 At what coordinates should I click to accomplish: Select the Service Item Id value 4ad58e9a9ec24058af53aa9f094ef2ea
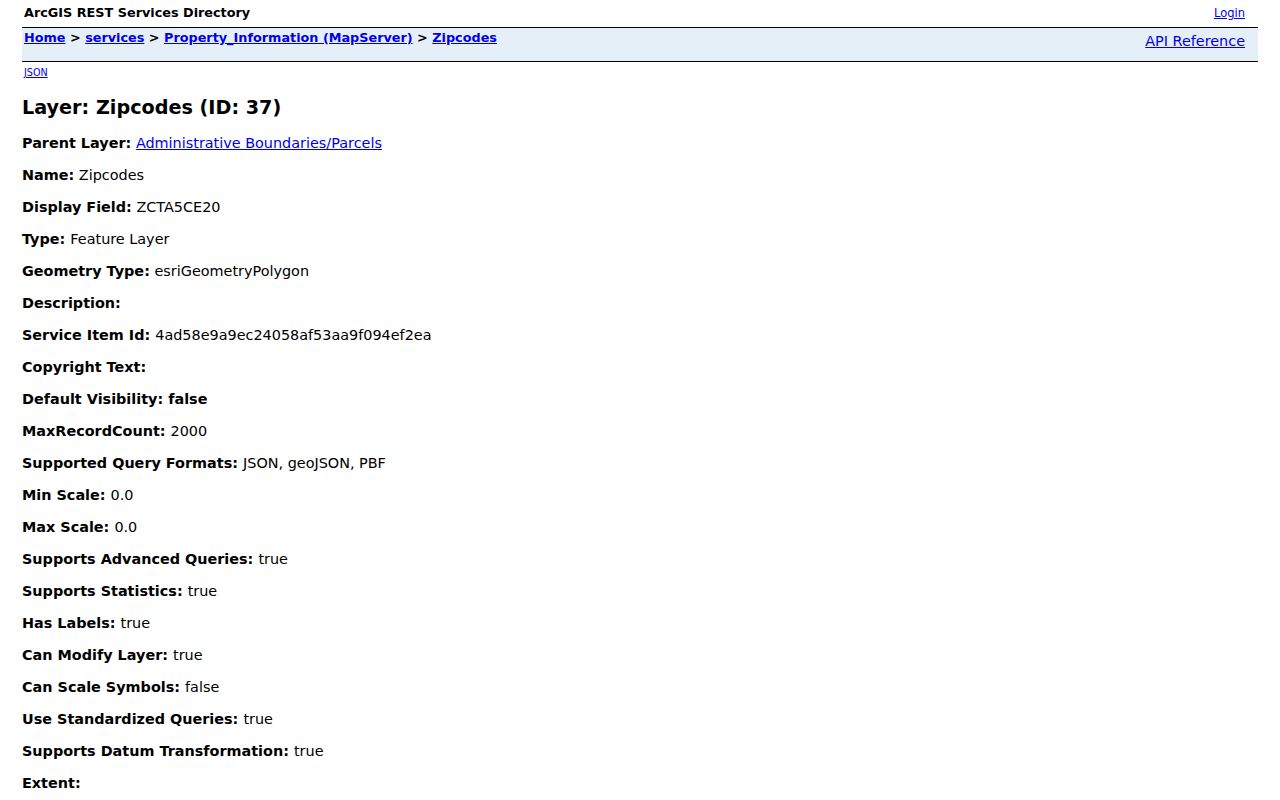293,335
